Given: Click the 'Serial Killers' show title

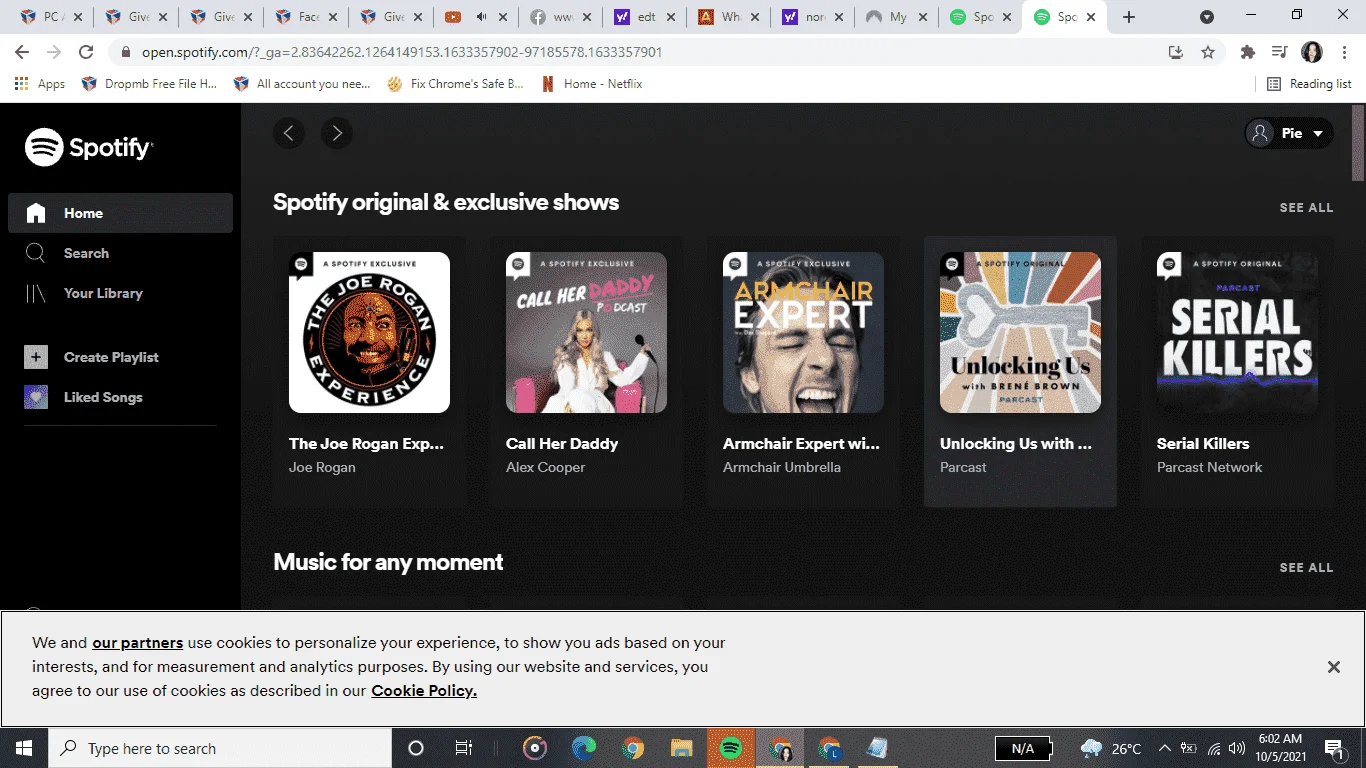Looking at the screenshot, I should coord(1203,444).
